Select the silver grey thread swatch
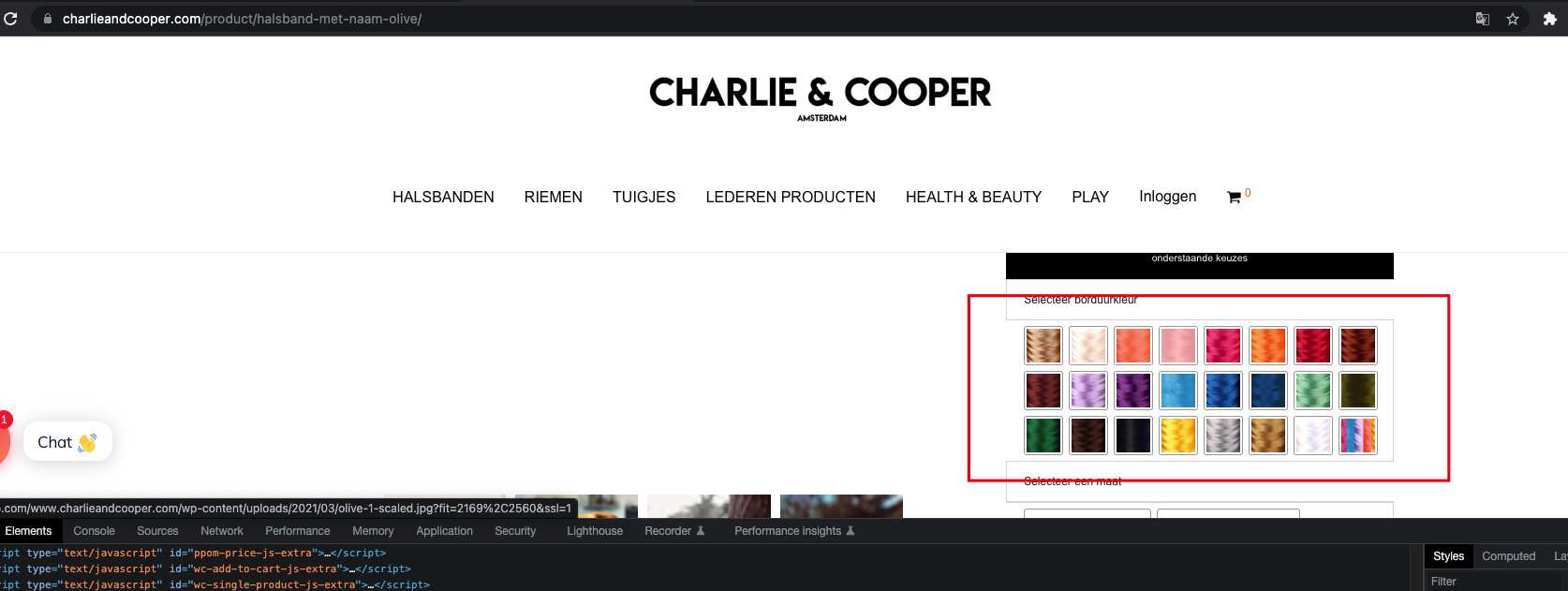 pos(1223,436)
